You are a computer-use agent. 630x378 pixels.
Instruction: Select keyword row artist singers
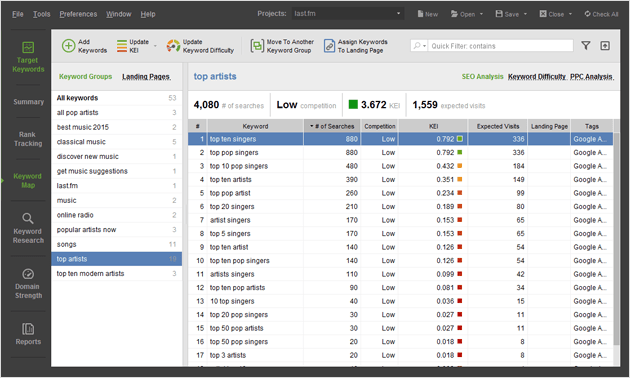401,220
